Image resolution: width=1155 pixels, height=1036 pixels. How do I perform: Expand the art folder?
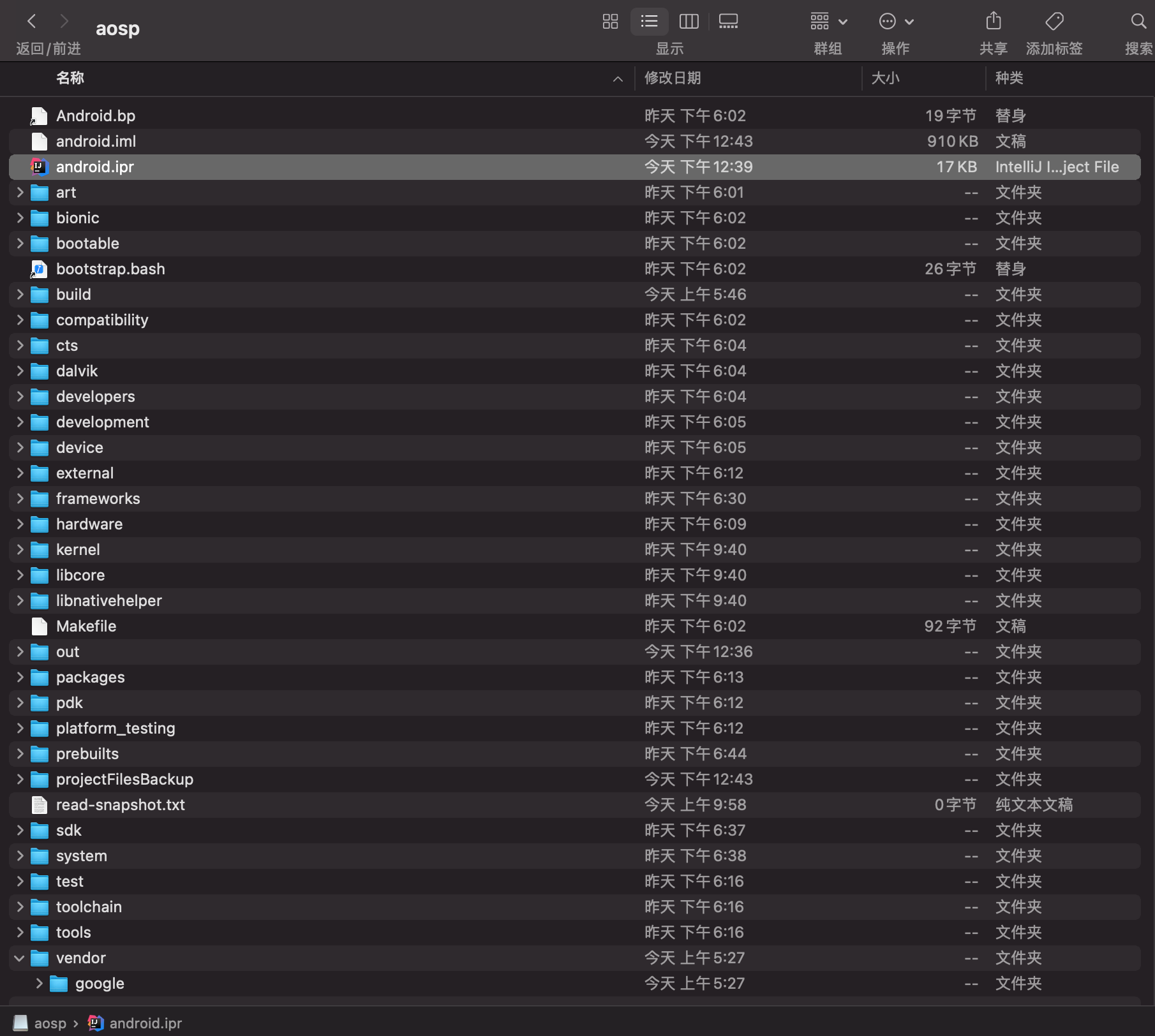[x=20, y=192]
